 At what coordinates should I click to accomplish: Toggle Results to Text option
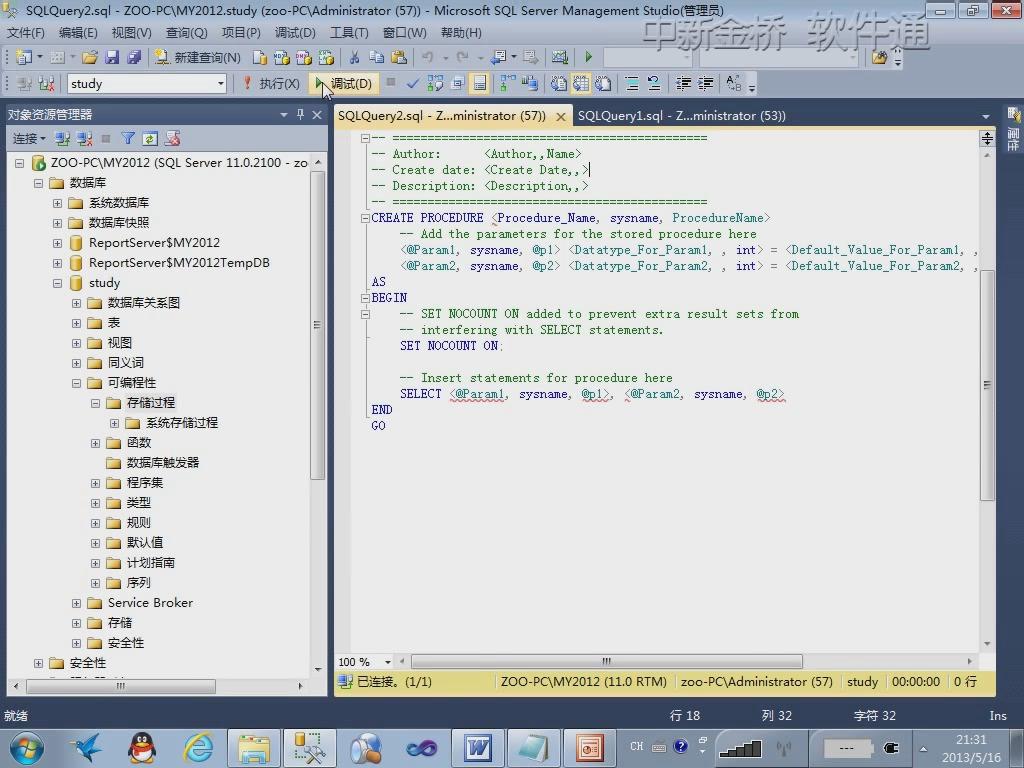(559, 84)
